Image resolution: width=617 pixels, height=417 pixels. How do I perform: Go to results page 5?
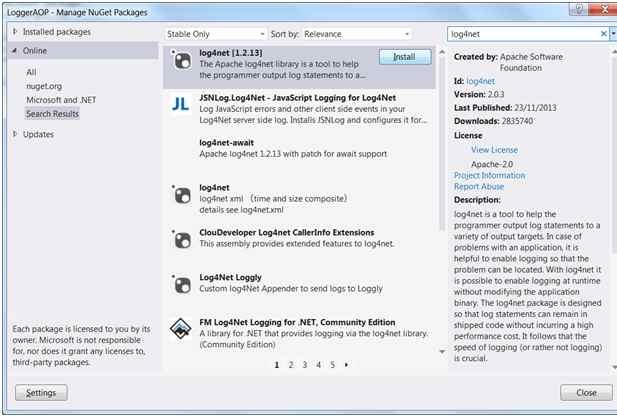(333, 365)
